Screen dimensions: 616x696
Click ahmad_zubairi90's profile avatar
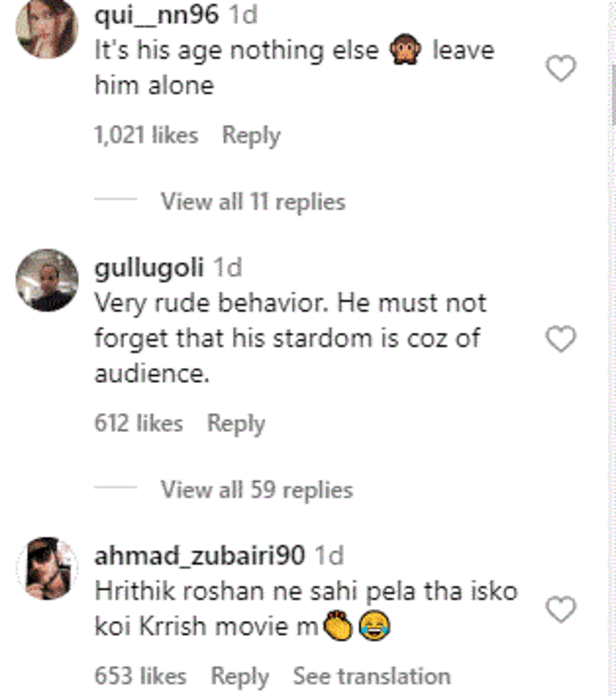click(47, 568)
